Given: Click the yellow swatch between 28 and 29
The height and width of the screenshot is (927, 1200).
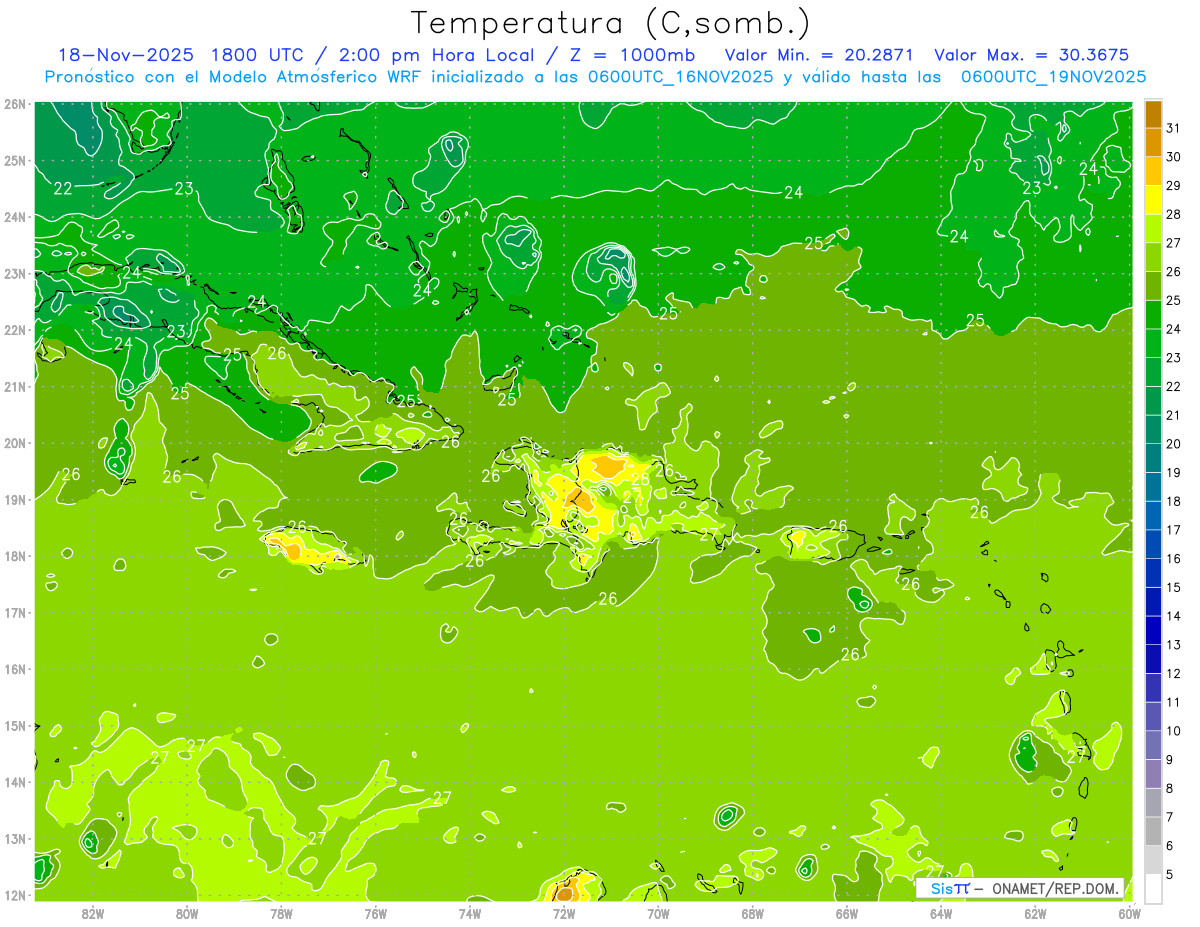Looking at the screenshot, I should (1154, 200).
